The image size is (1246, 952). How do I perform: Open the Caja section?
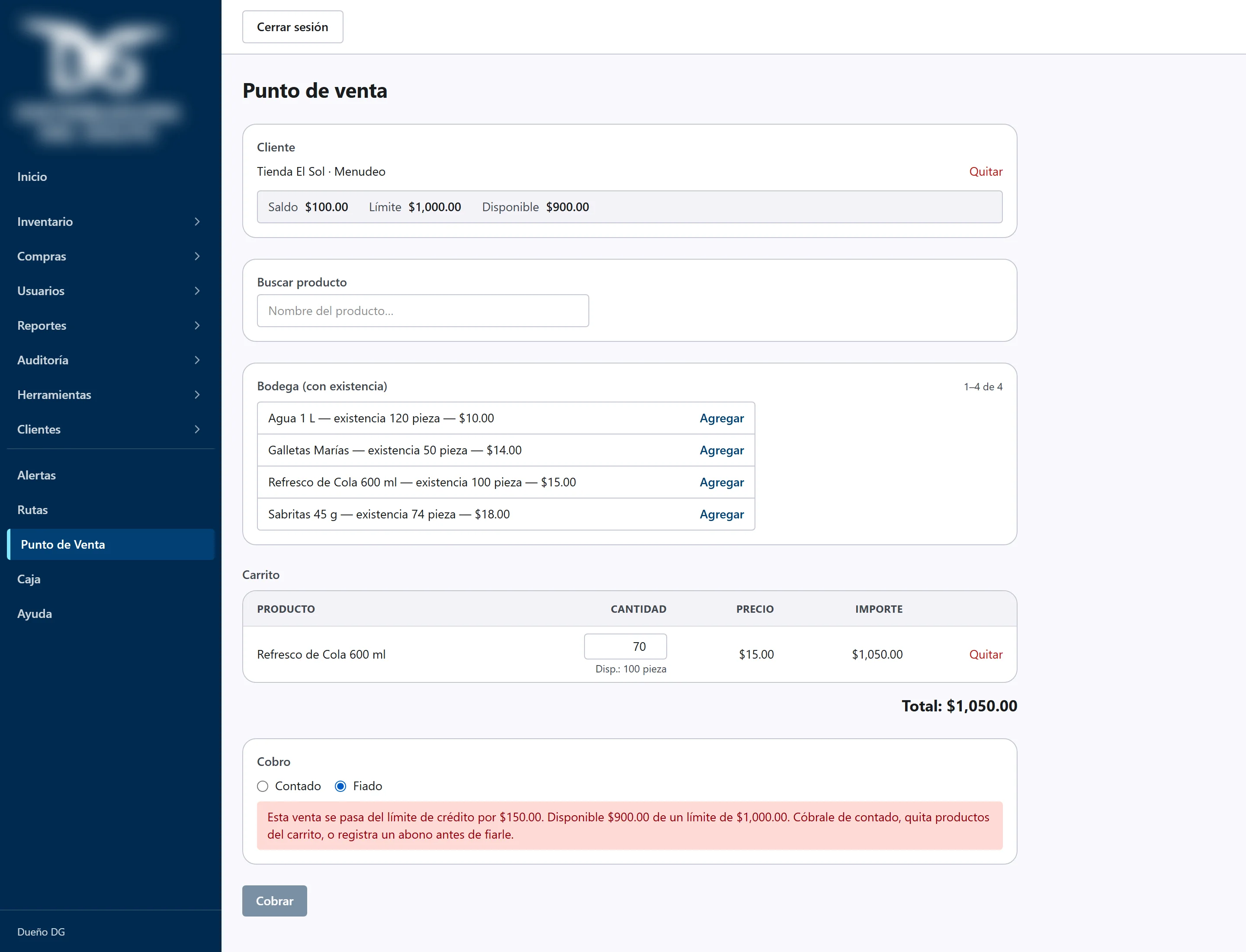click(29, 579)
